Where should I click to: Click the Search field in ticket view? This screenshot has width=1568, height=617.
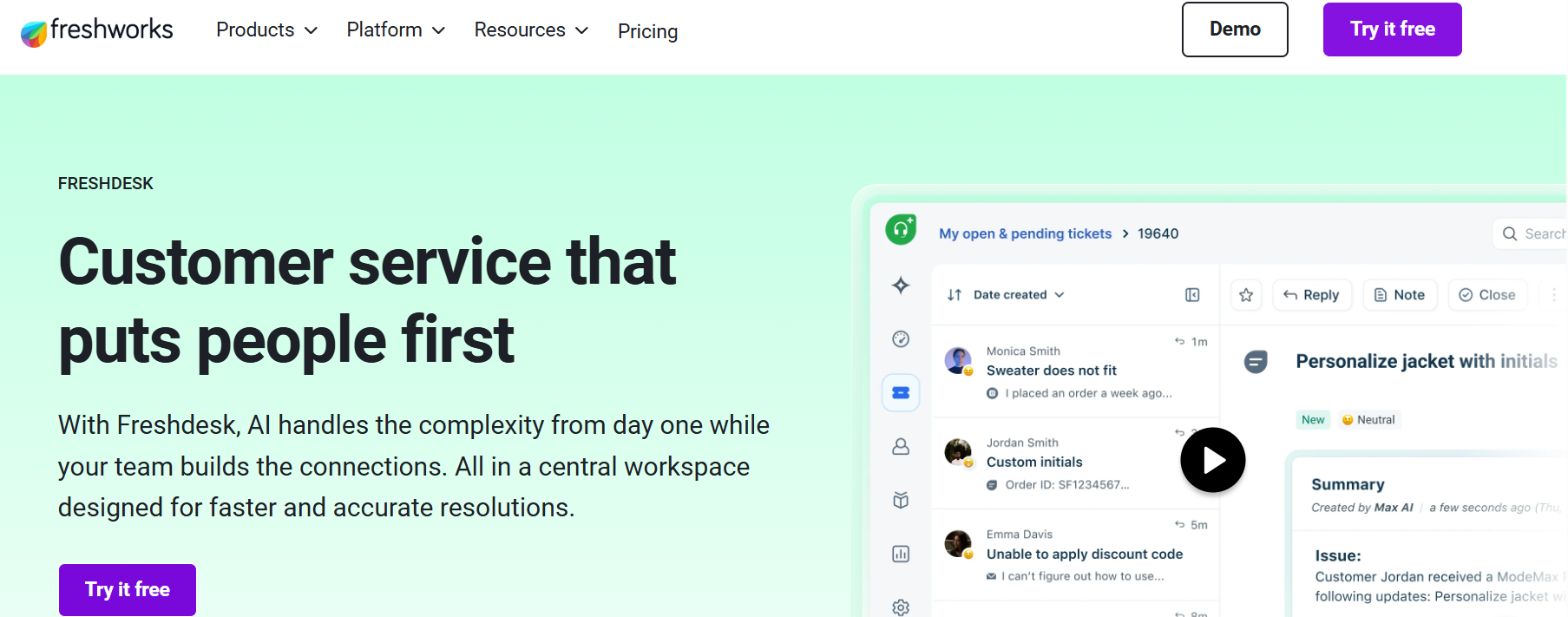point(1531,233)
